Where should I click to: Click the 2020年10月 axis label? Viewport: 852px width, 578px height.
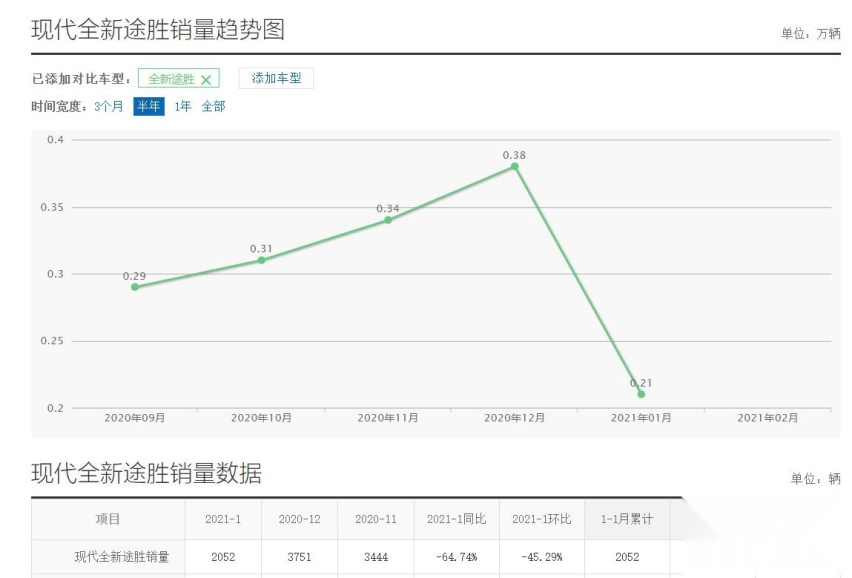coord(261,418)
